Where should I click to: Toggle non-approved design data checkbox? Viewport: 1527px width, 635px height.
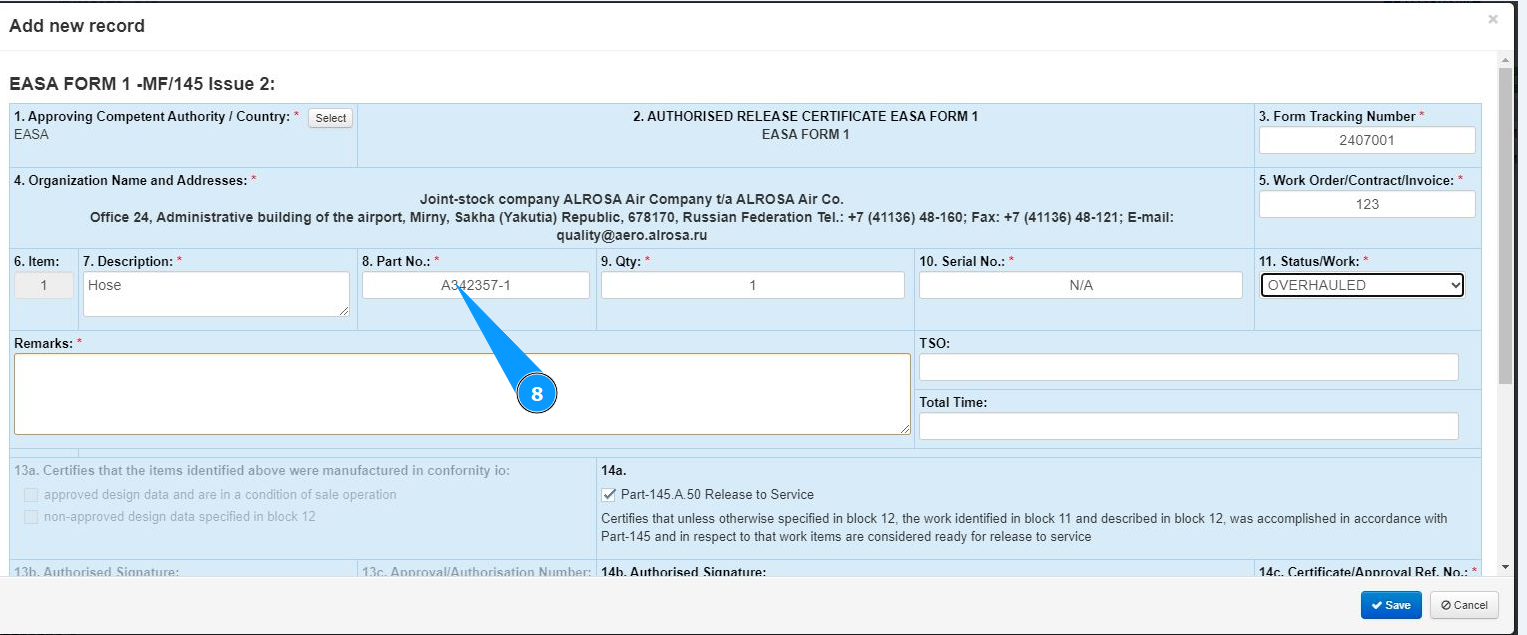(31, 517)
